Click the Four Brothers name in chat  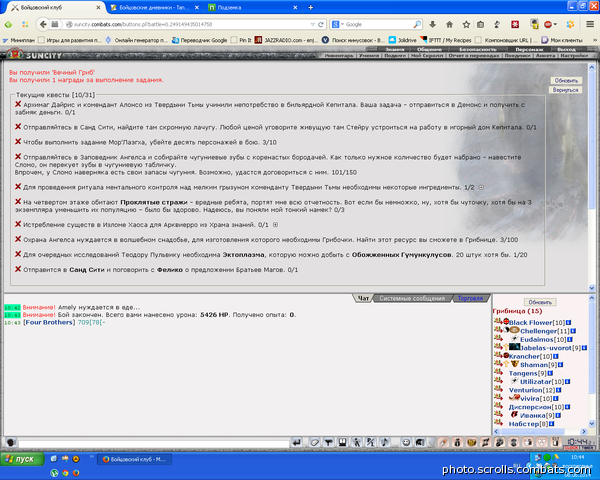(49, 322)
